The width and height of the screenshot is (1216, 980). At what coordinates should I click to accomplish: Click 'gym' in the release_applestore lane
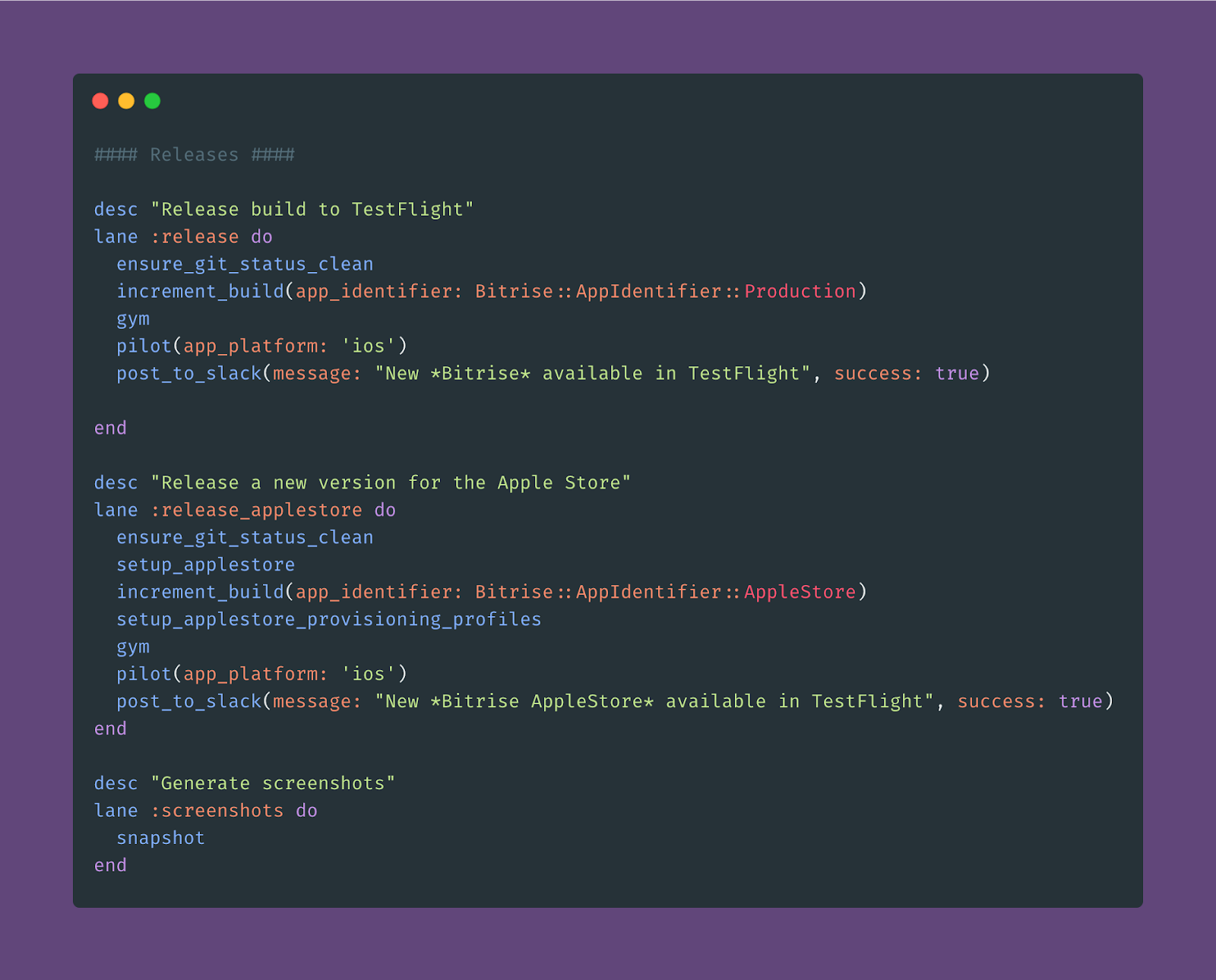tap(133, 648)
